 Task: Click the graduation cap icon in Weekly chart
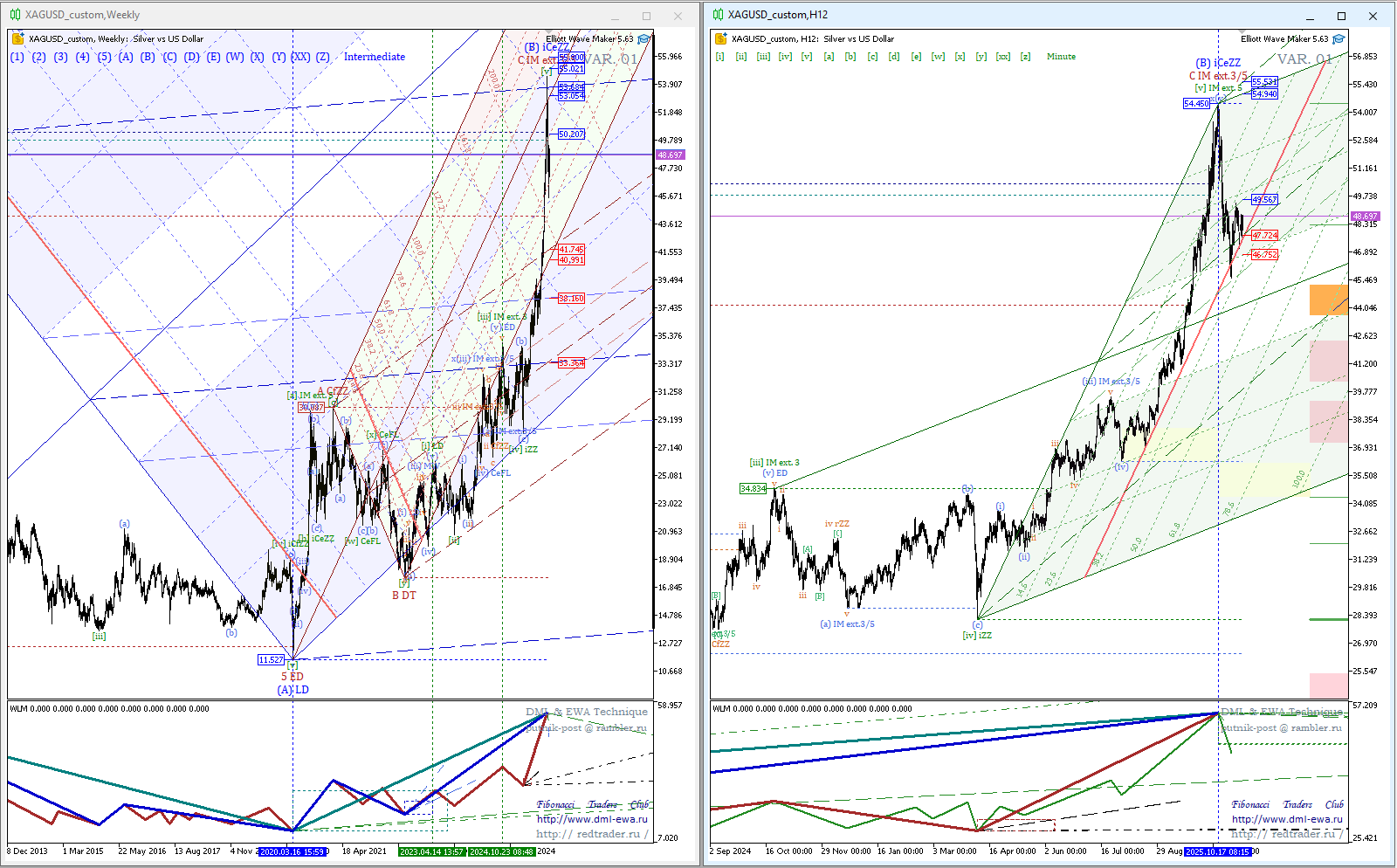point(644,39)
